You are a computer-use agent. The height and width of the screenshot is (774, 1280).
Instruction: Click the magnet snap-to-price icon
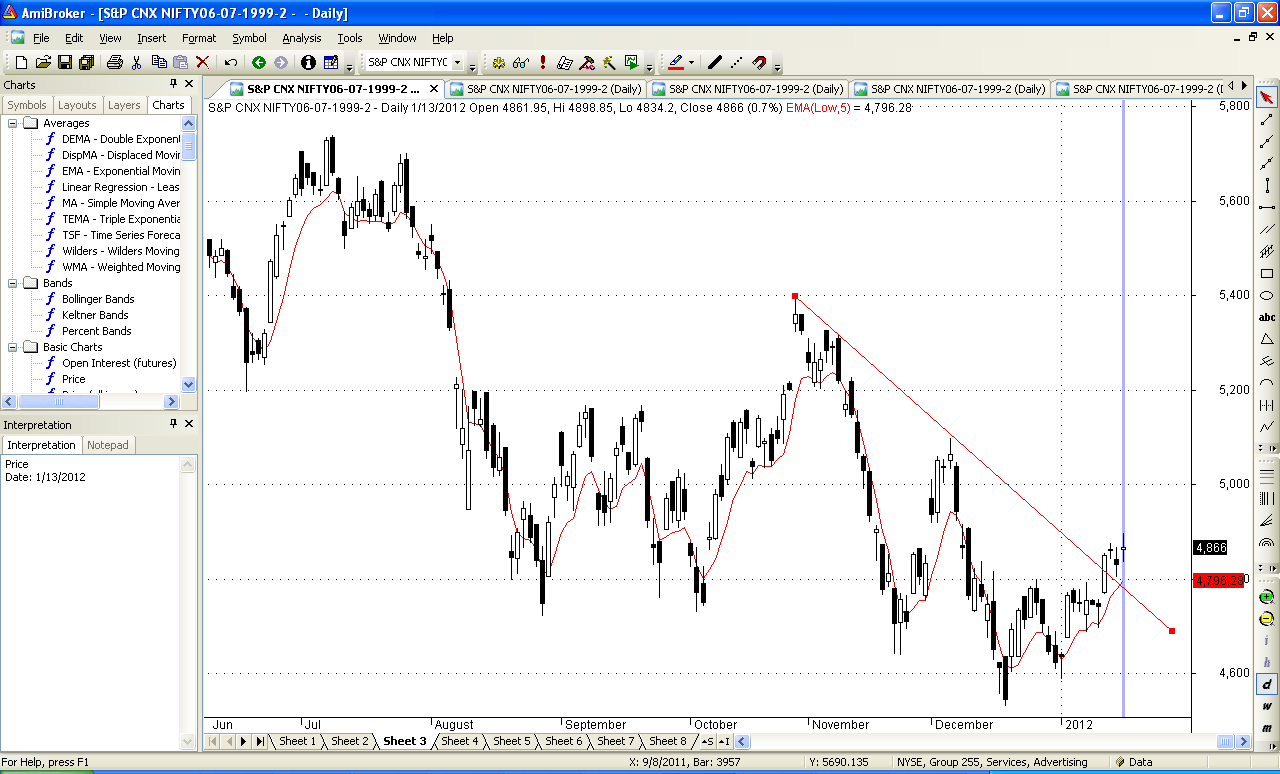point(759,62)
